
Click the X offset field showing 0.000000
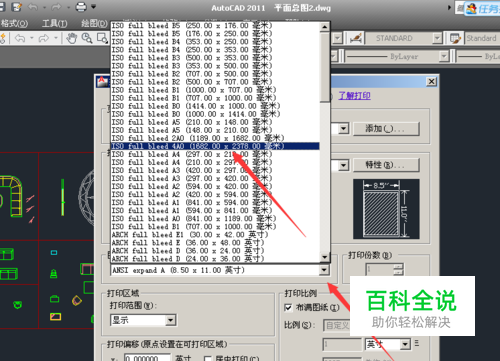pos(148,358)
